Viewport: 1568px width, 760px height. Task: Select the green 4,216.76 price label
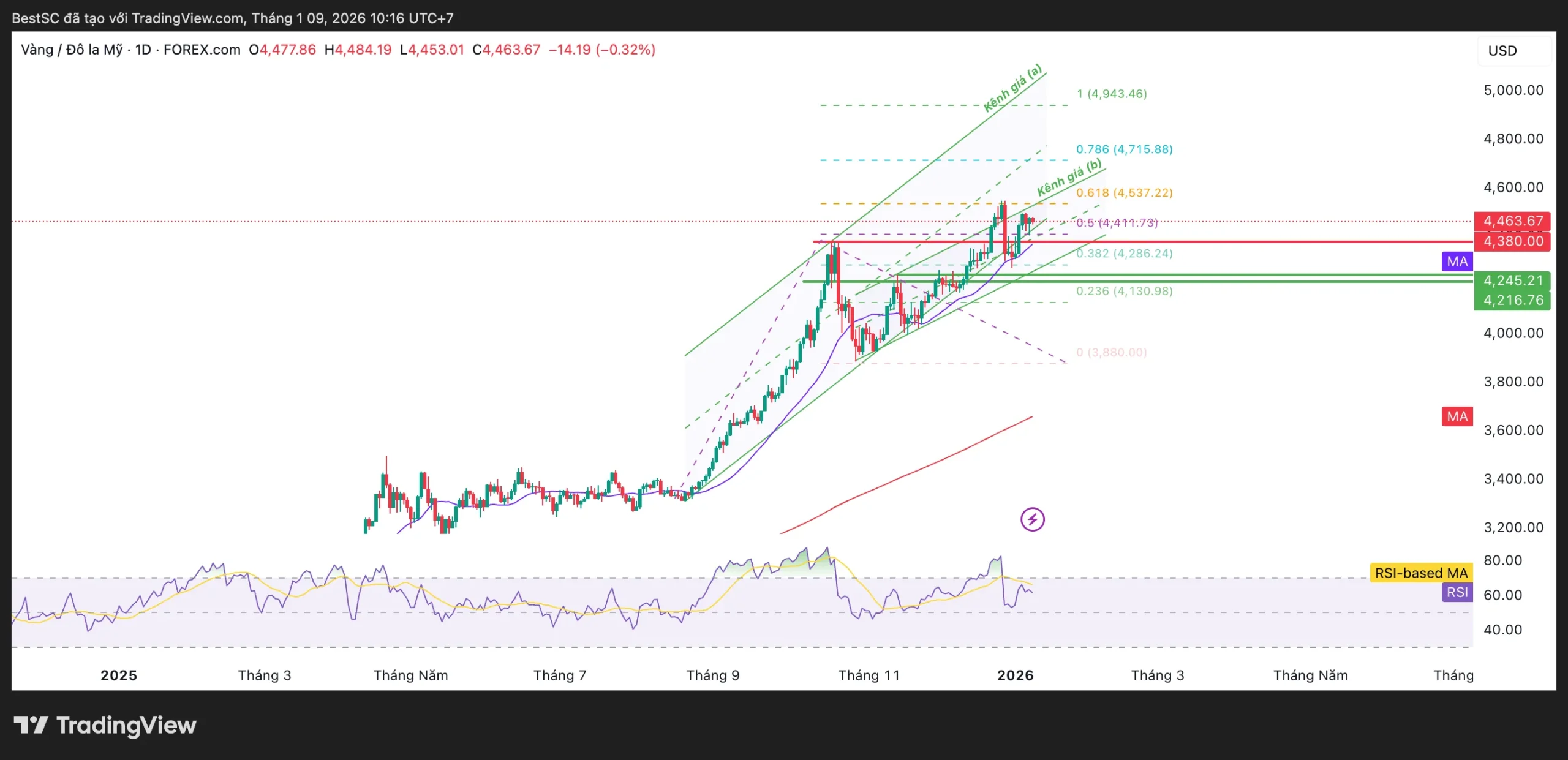click(1512, 300)
